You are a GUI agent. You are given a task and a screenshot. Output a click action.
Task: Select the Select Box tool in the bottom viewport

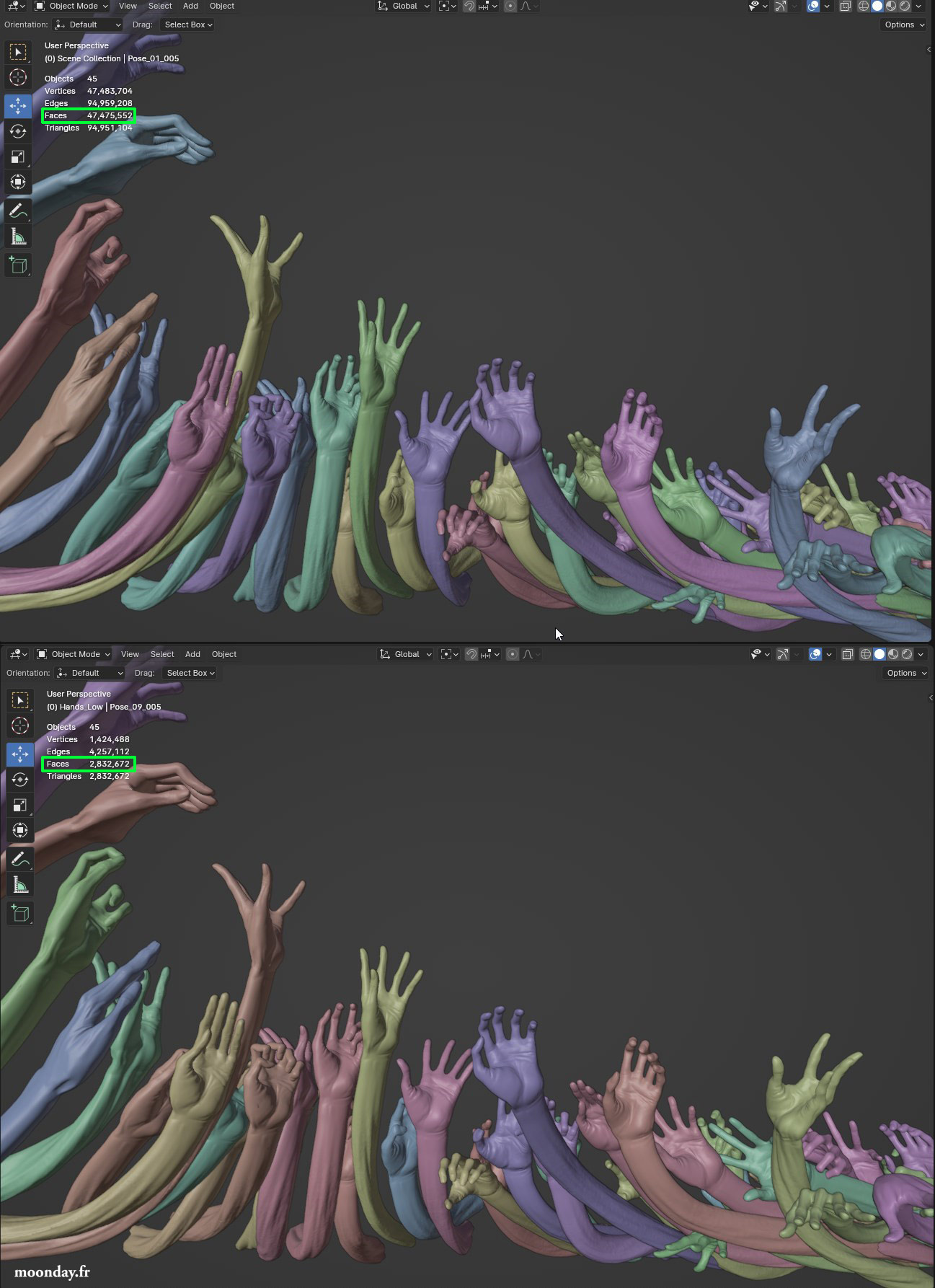click(x=20, y=700)
